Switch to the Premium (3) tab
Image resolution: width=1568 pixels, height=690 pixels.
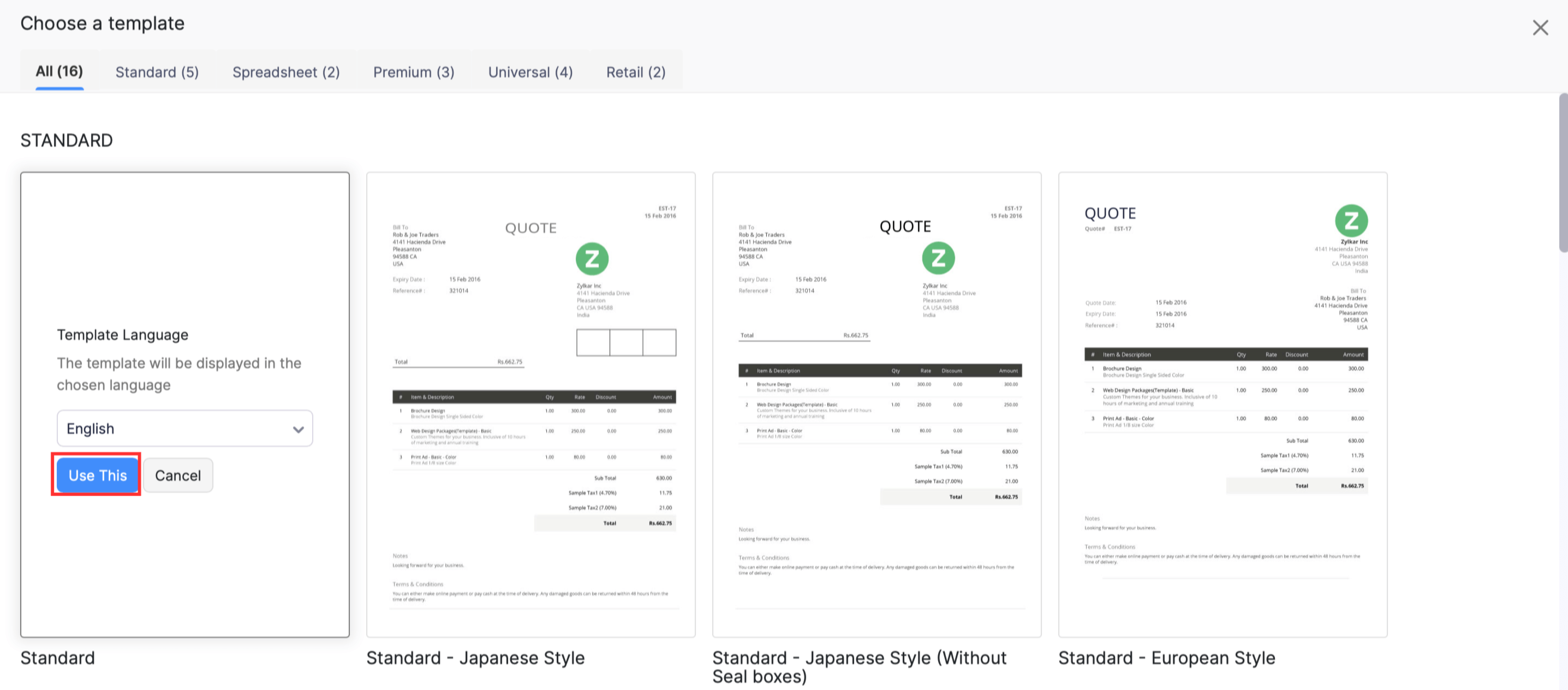(x=413, y=71)
